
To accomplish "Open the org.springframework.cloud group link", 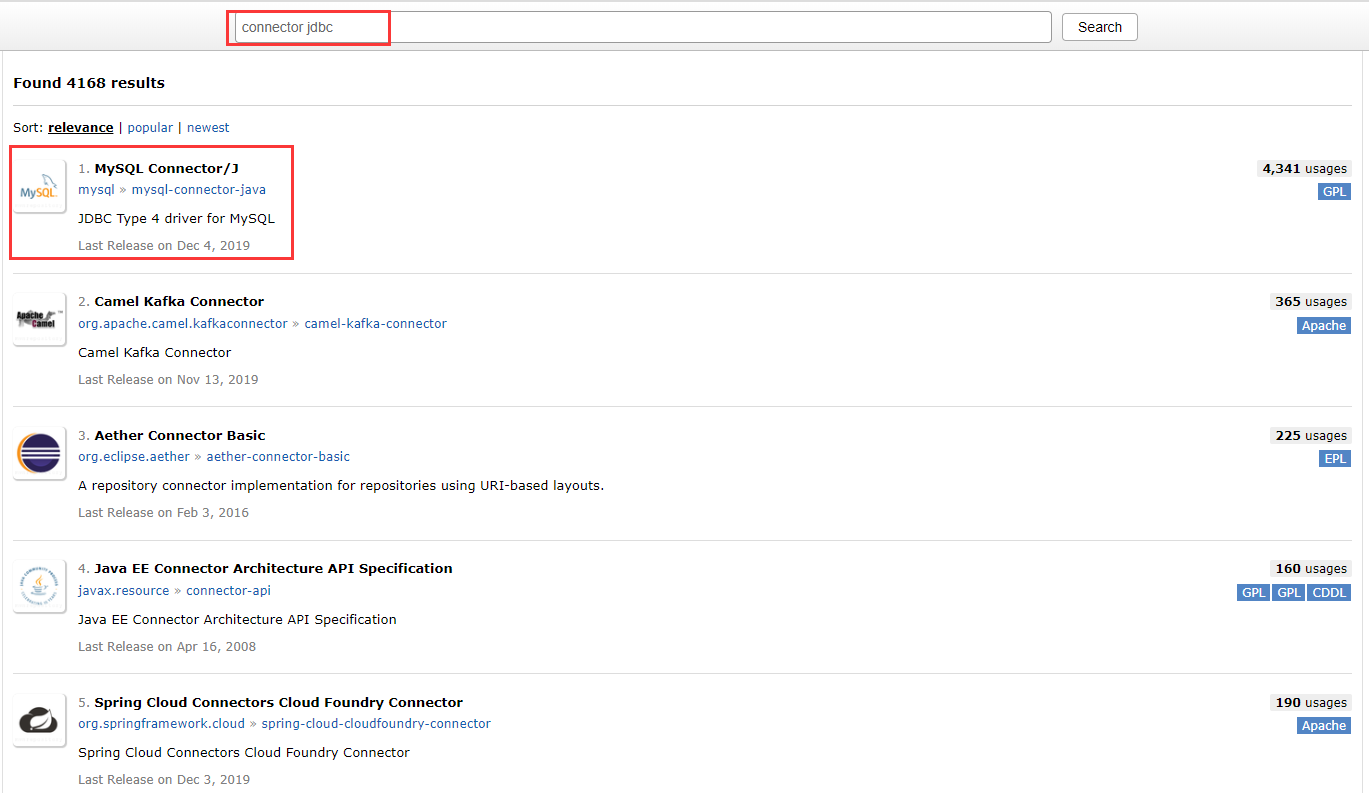I will point(162,724).
